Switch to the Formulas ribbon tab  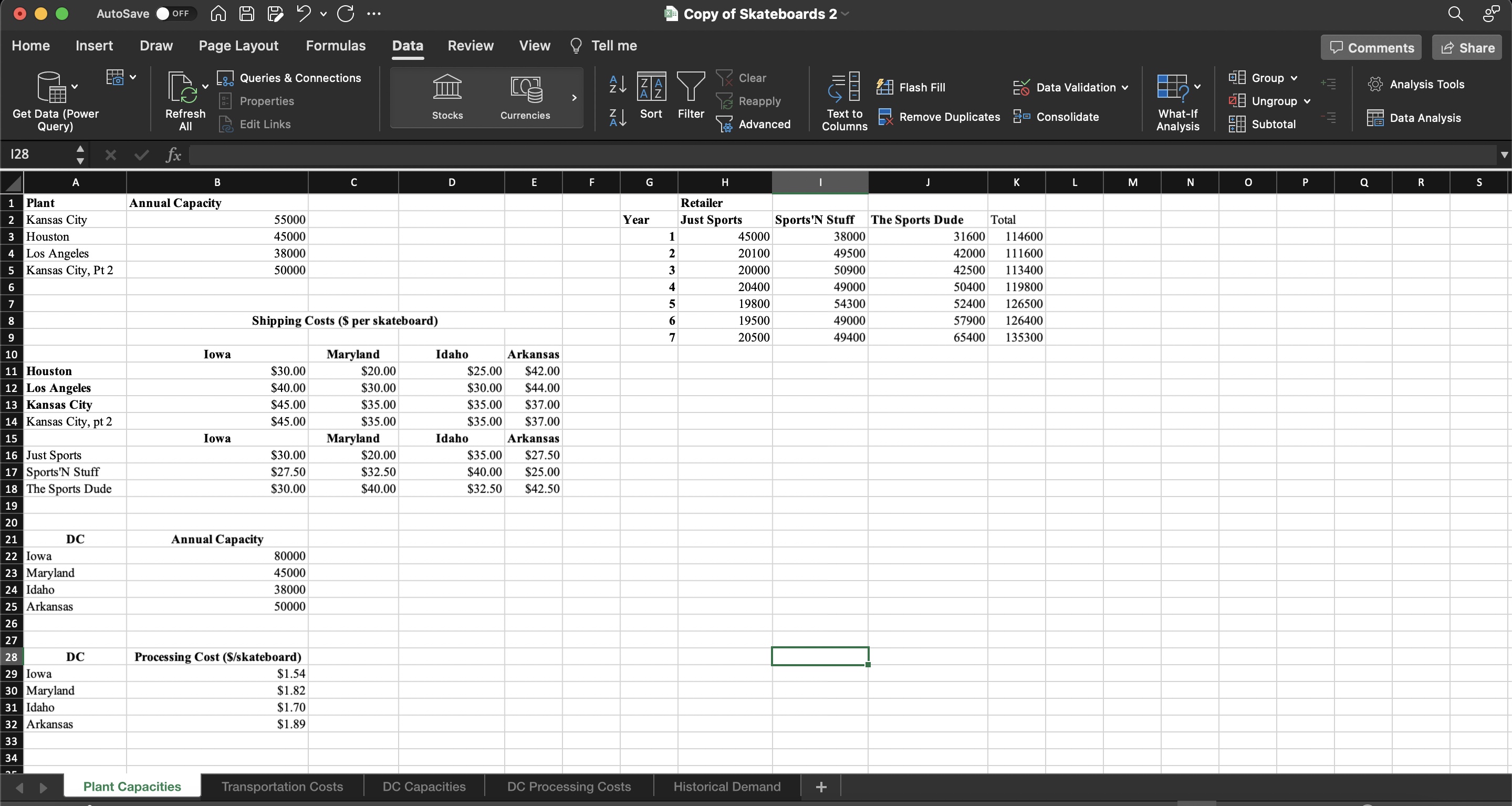[x=335, y=46]
